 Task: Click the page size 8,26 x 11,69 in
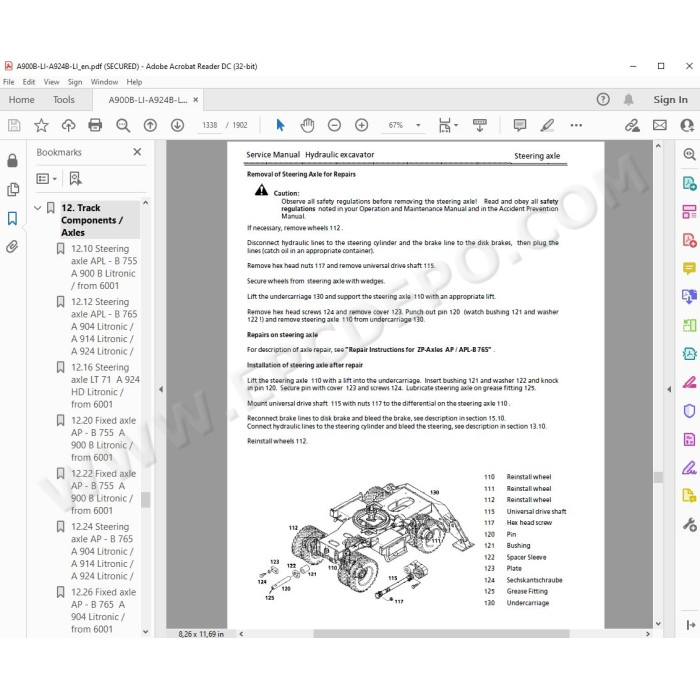pos(201,633)
